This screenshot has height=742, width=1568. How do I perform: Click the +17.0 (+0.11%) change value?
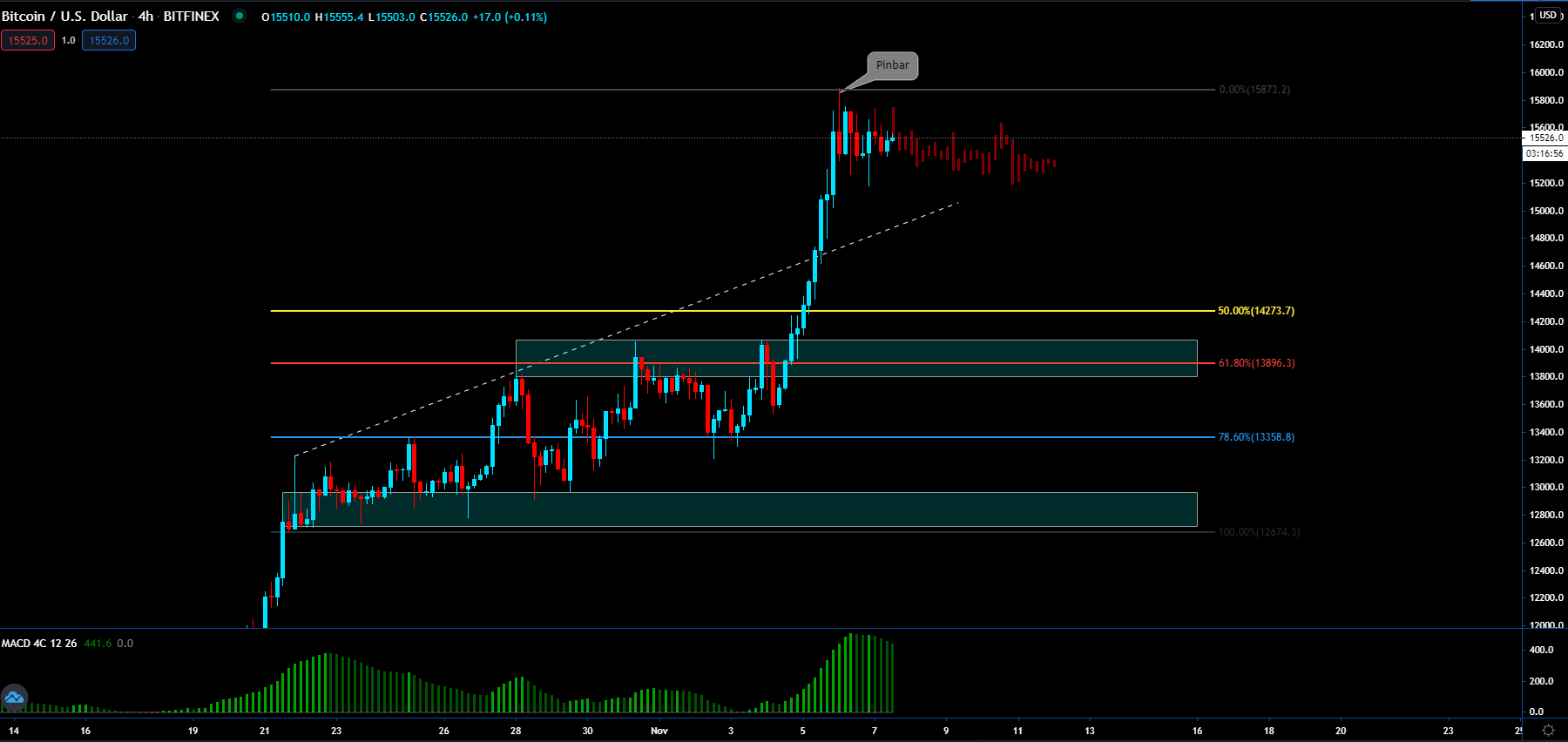coord(510,17)
